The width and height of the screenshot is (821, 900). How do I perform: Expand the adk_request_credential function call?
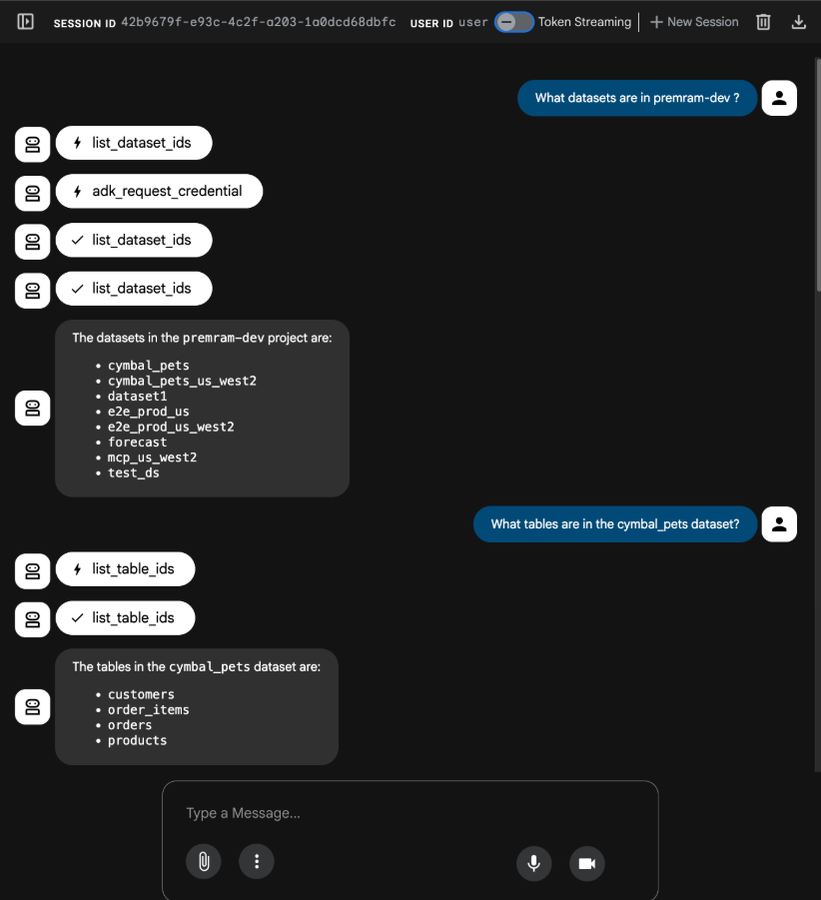click(x=159, y=191)
